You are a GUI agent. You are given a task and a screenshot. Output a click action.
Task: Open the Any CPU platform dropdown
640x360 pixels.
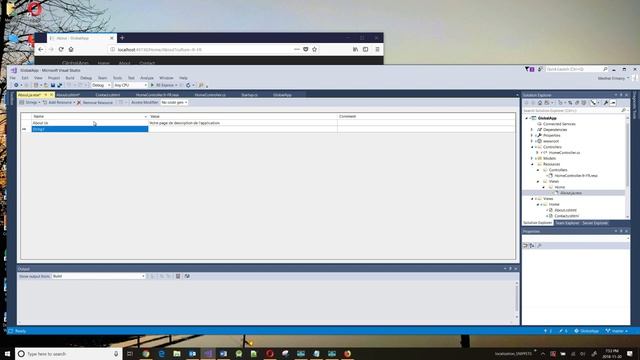(x=130, y=85)
